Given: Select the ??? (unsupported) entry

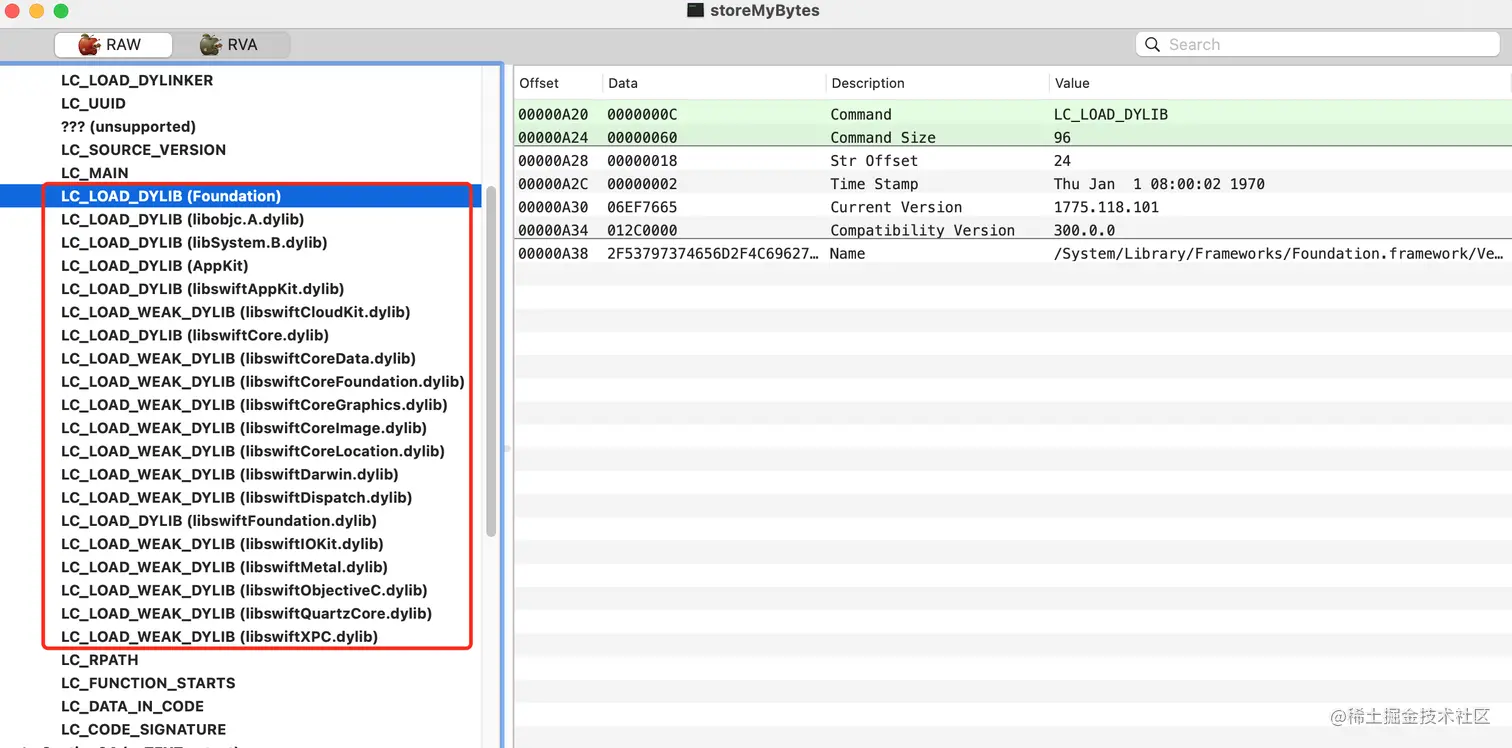Looking at the screenshot, I should point(128,127).
